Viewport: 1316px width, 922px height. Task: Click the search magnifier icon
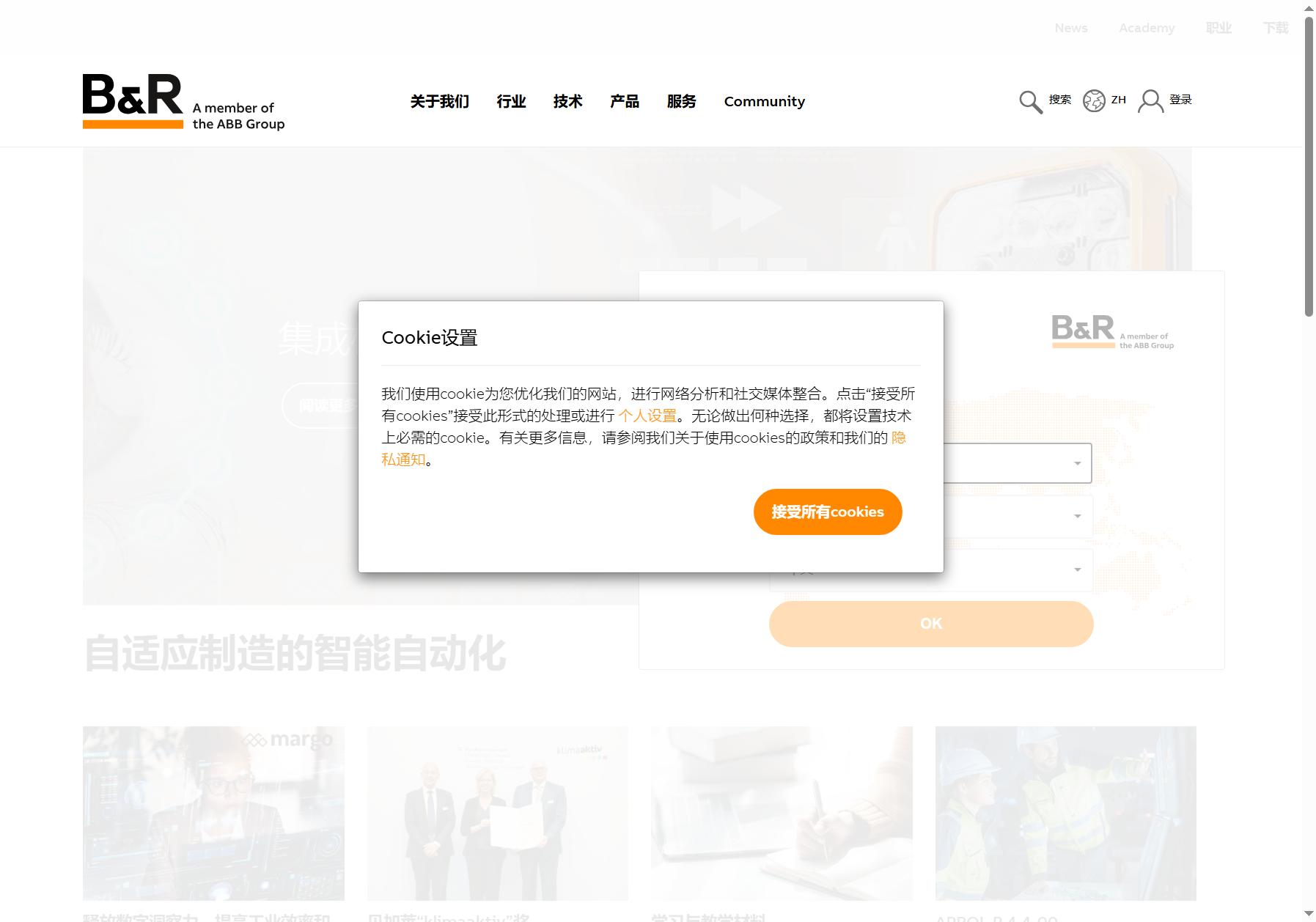pos(1031,102)
